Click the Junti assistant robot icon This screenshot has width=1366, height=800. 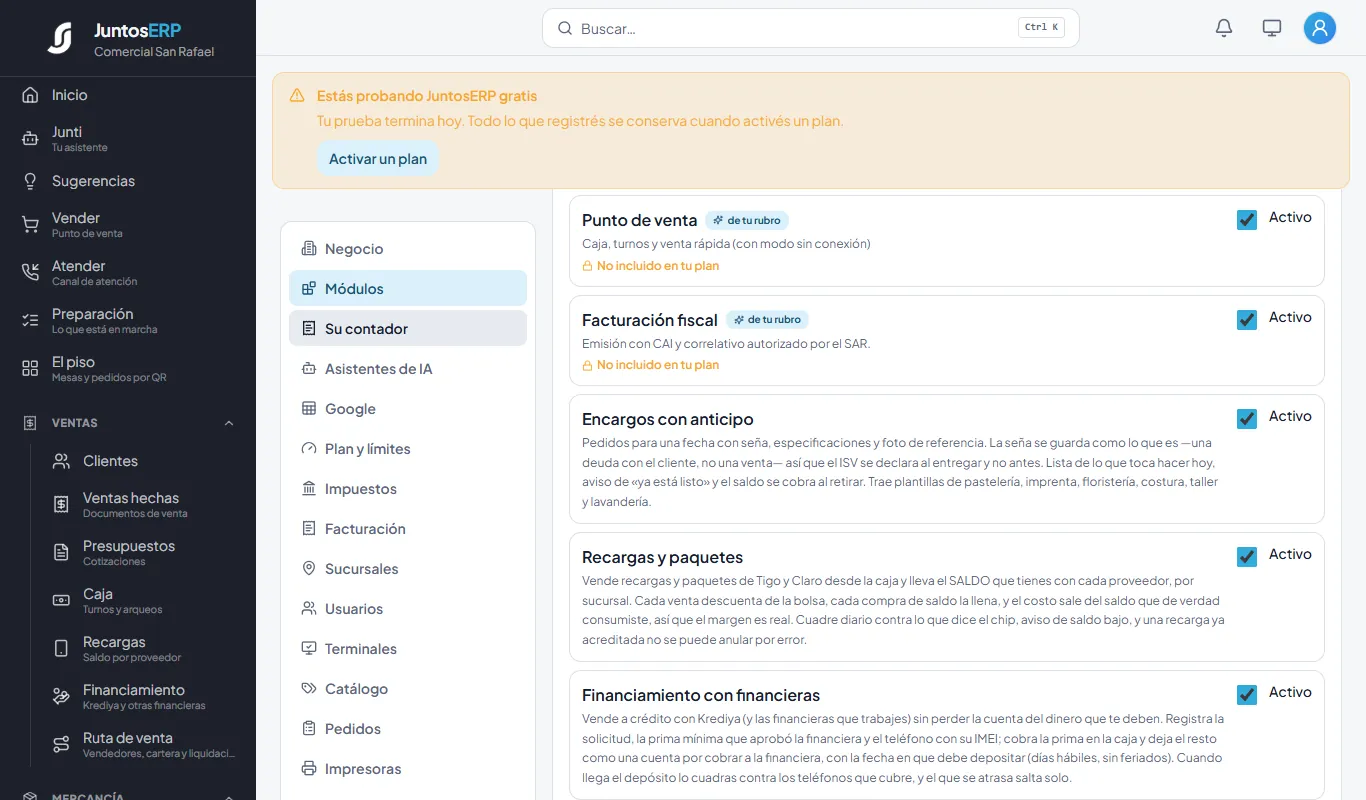click(x=30, y=138)
